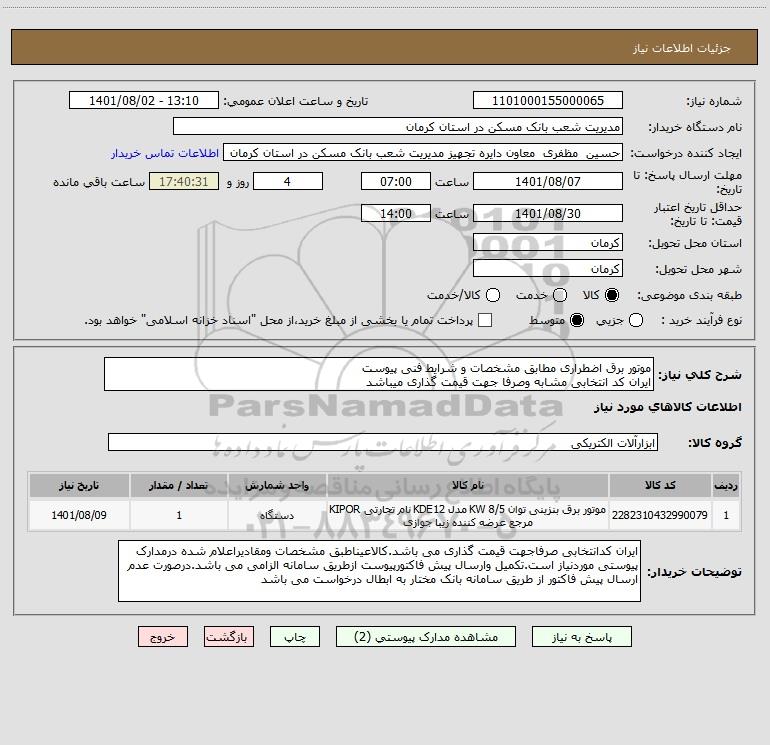The width and height of the screenshot is (770, 745).
Task: Click the quantity cell of the KIPOR row
Action: 179,515
